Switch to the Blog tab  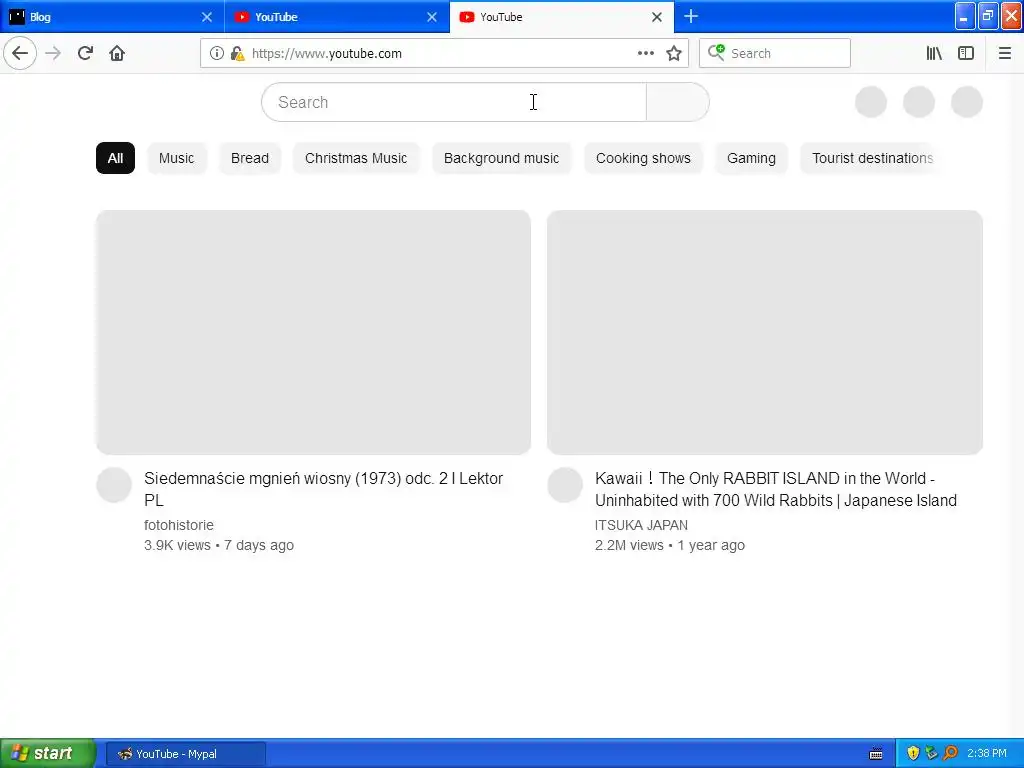[112, 17]
